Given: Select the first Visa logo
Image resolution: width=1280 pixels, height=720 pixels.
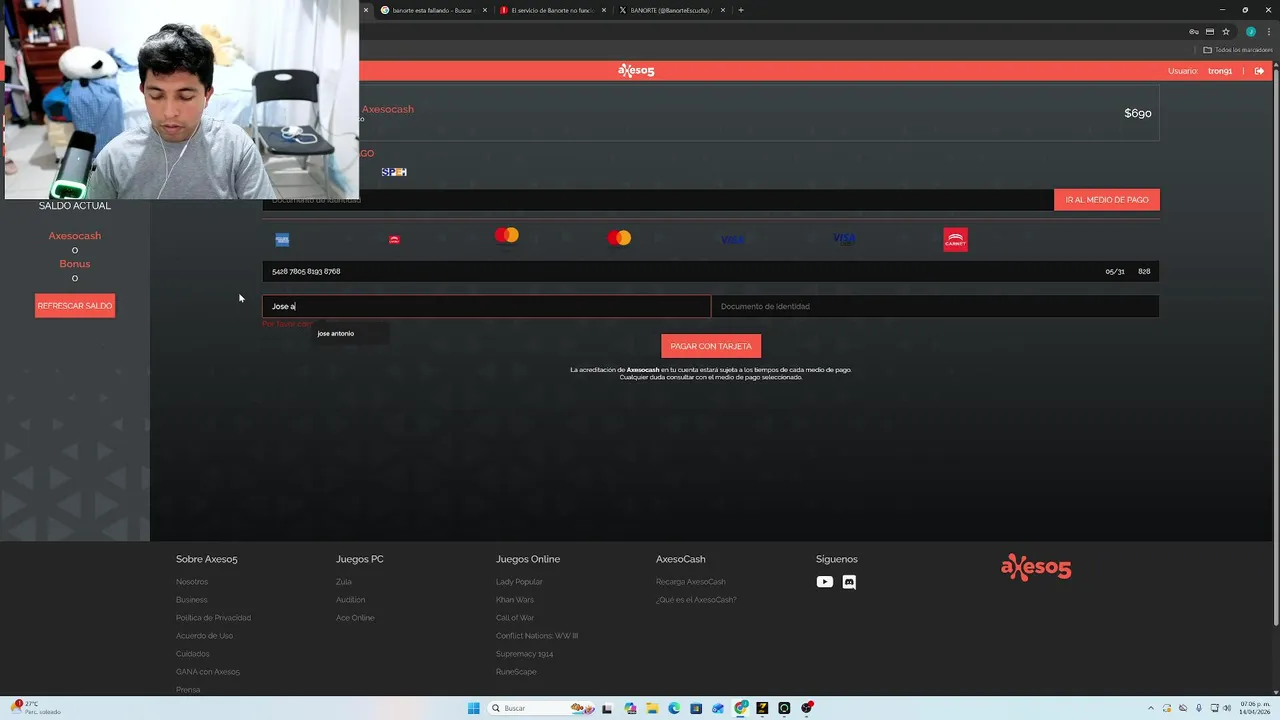Looking at the screenshot, I should [x=732, y=240].
